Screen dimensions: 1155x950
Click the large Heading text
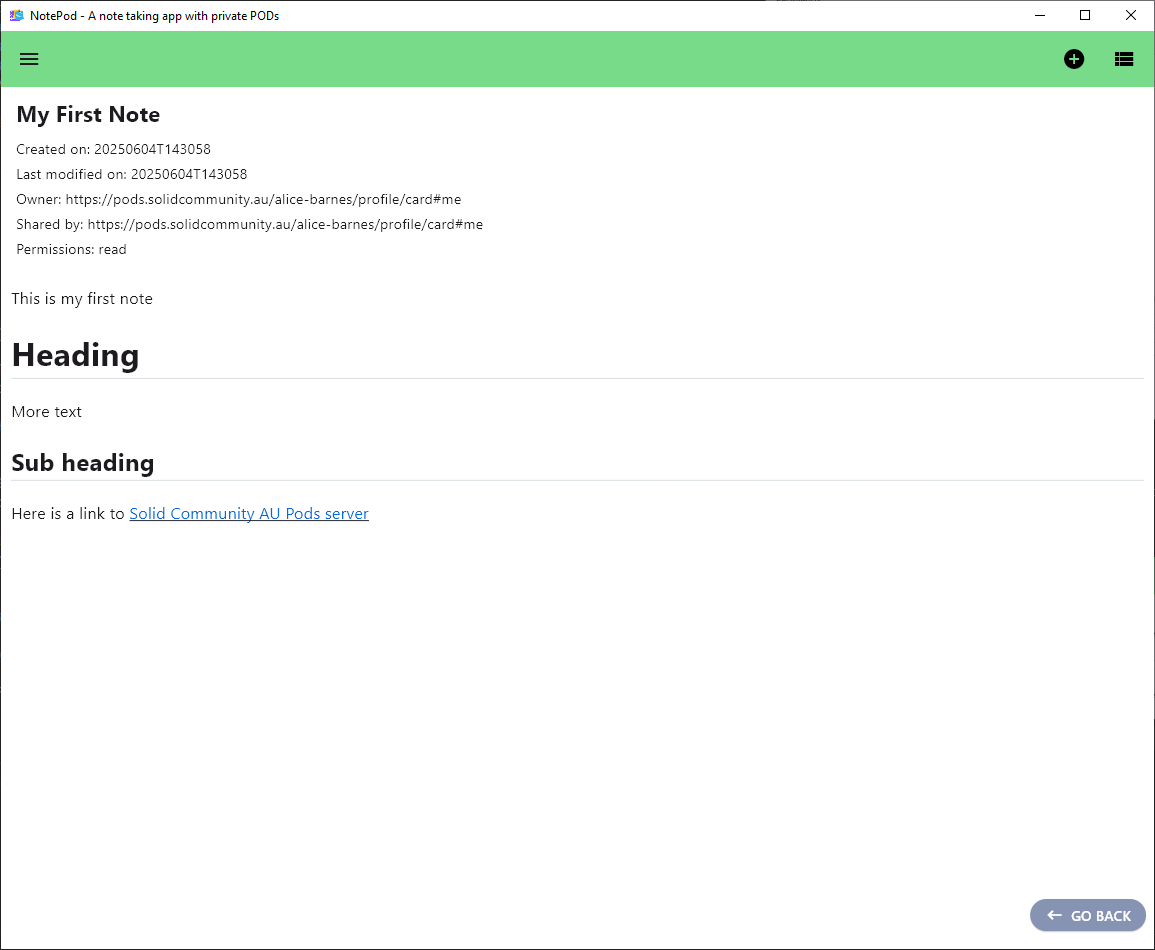(75, 355)
